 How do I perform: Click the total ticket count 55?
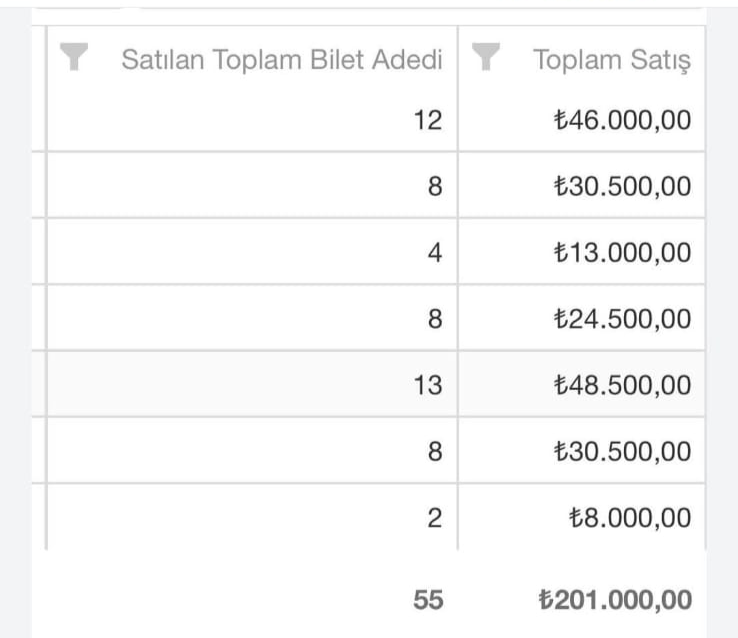point(428,600)
